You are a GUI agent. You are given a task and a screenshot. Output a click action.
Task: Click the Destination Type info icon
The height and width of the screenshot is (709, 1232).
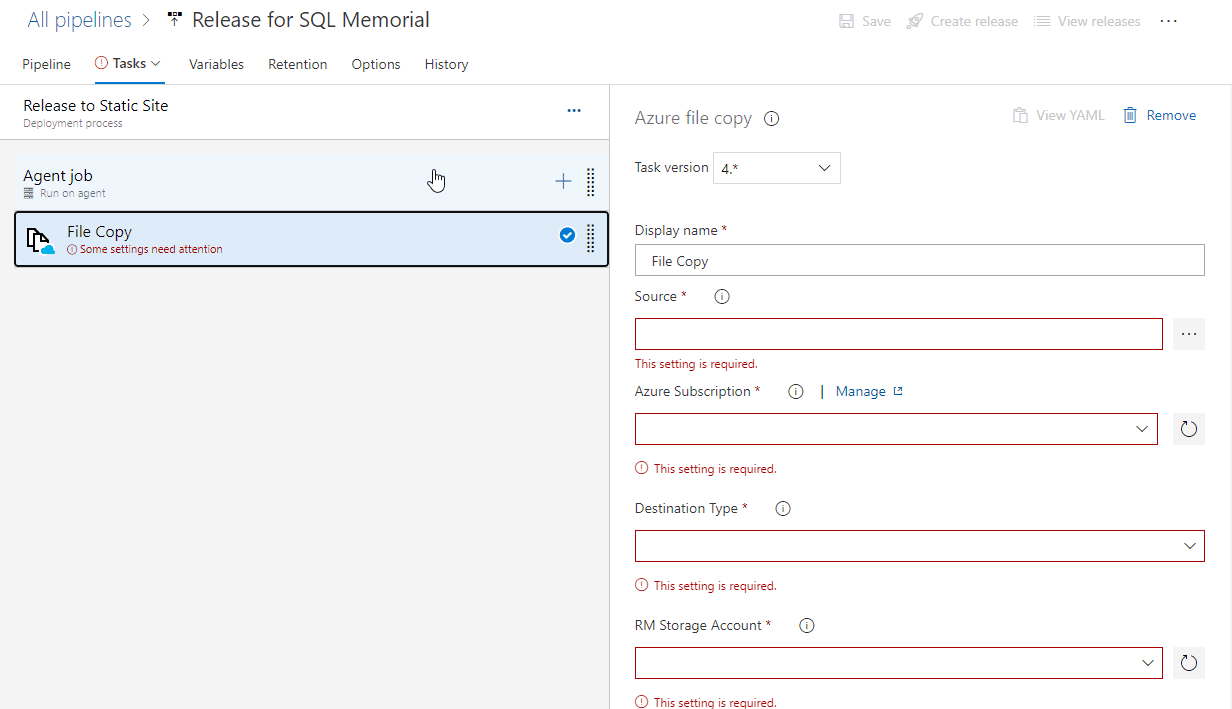[783, 509]
